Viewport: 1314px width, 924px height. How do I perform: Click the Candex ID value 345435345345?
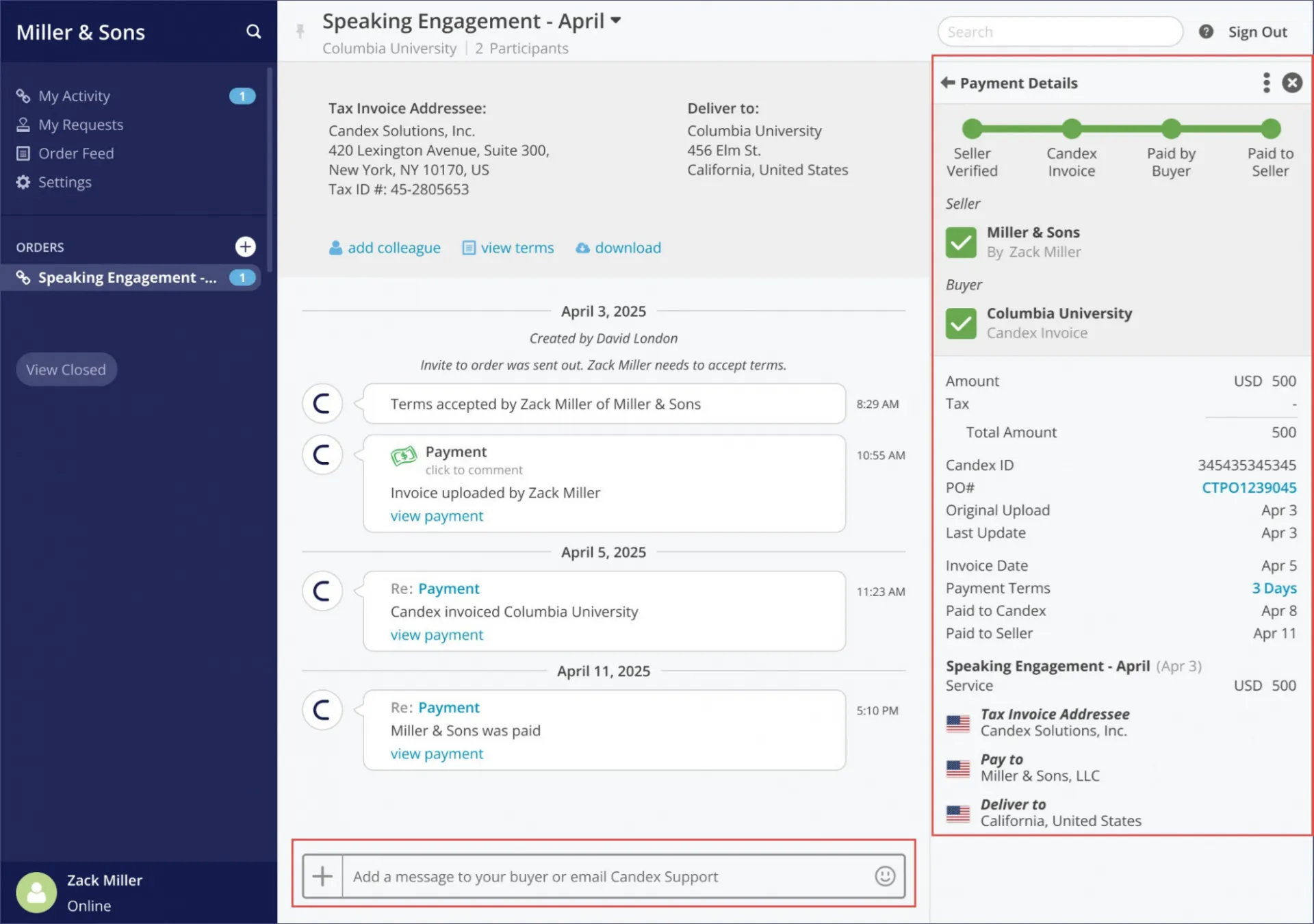click(1247, 465)
